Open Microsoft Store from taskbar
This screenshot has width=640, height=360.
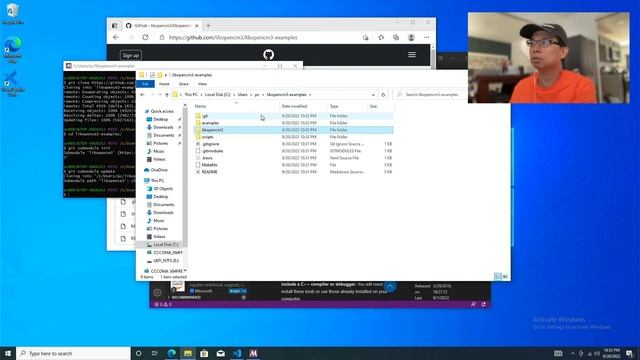pyautogui.click(x=204, y=353)
